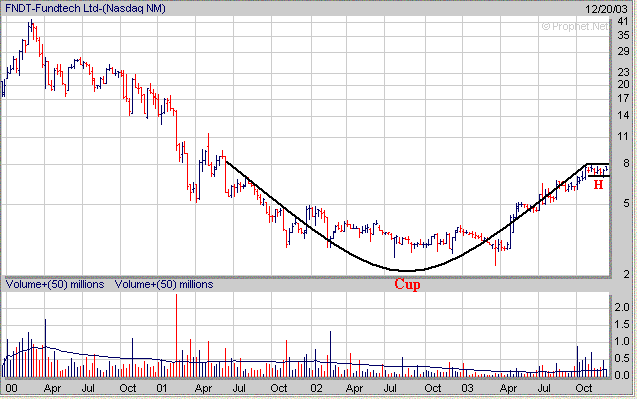This screenshot has height=399, width=639.
Task: Click the tallest red volume spike bar
Action: tap(176, 335)
